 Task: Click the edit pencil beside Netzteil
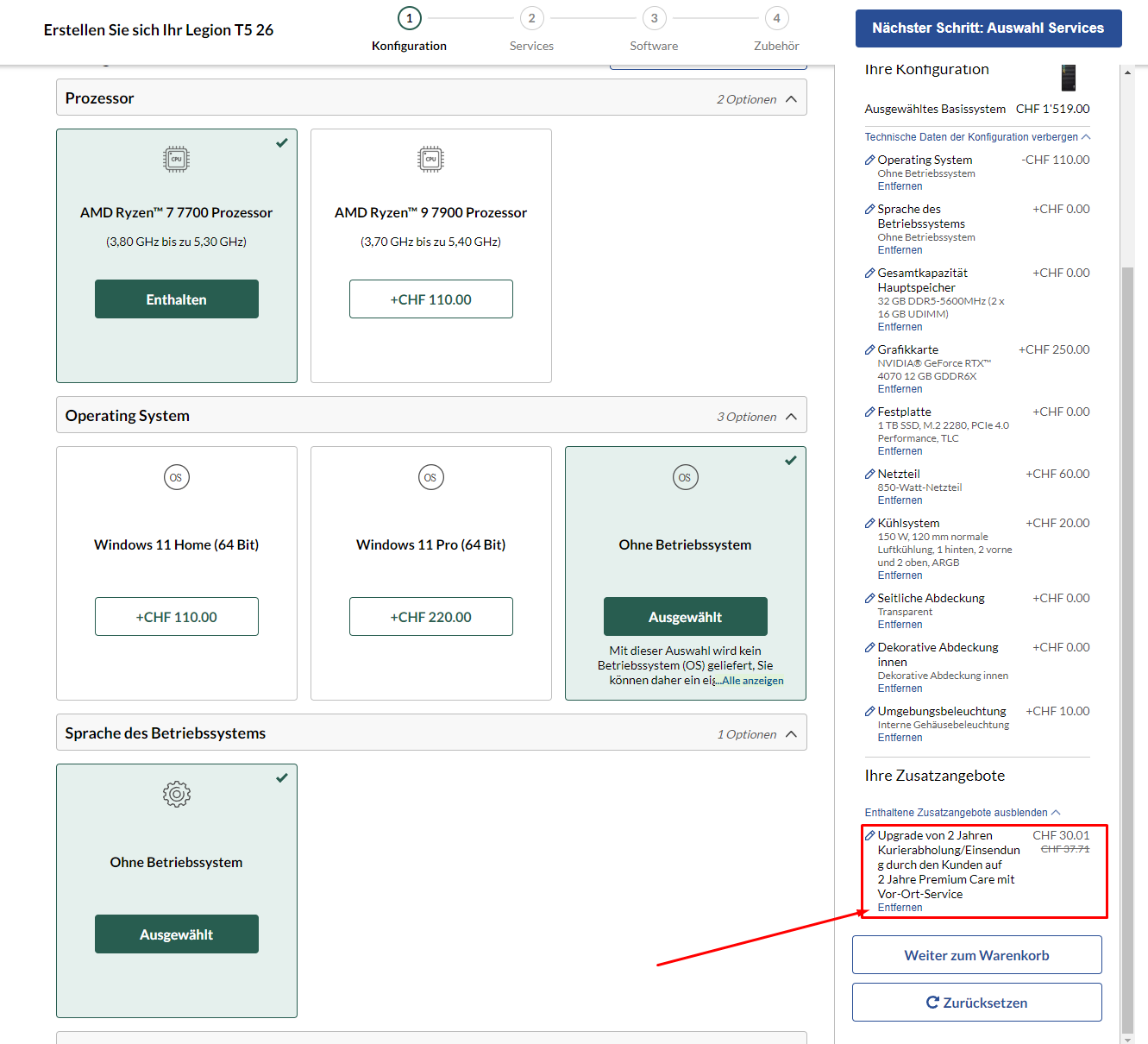coord(870,475)
